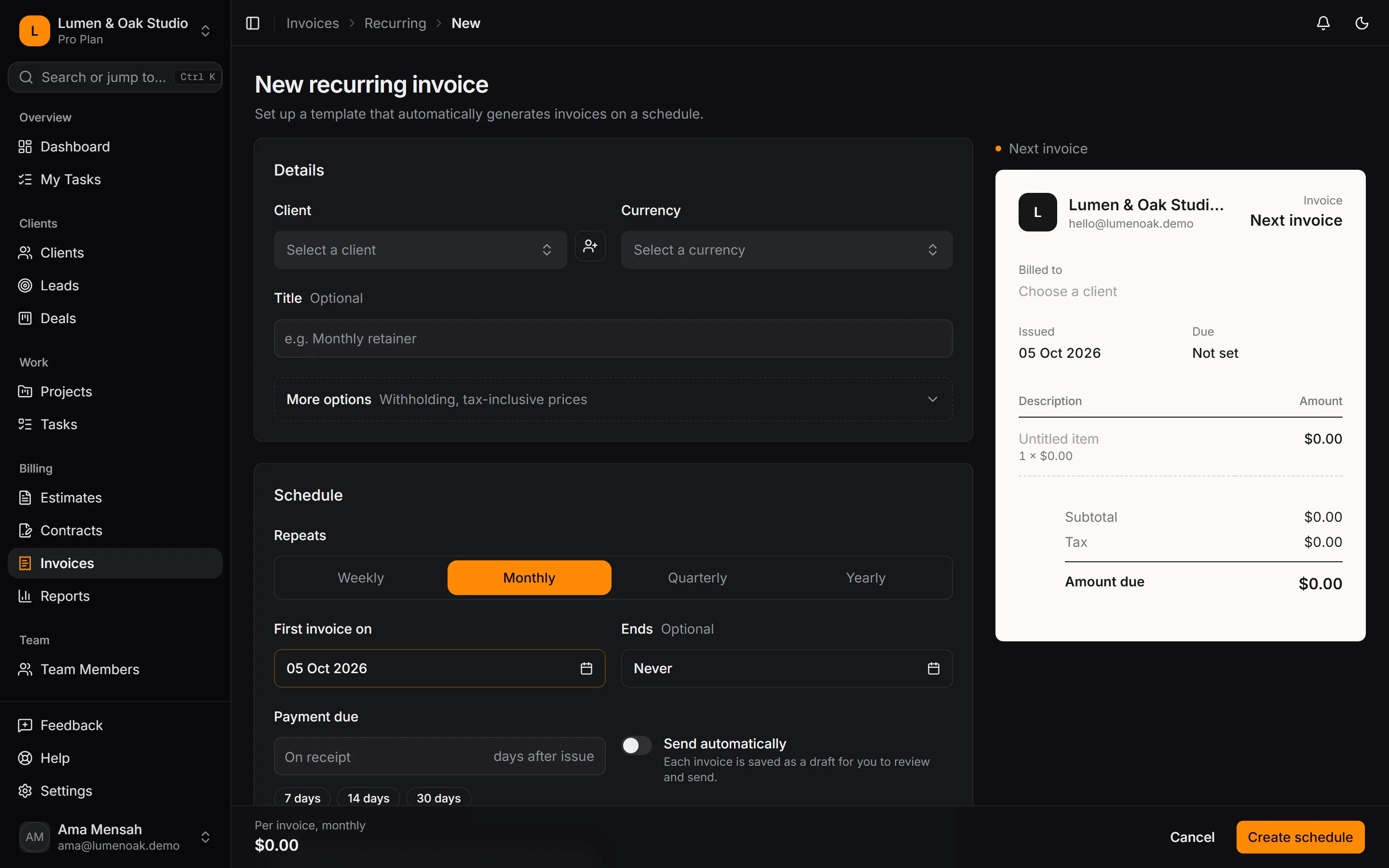Click the Projects folder icon

click(x=25, y=392)
